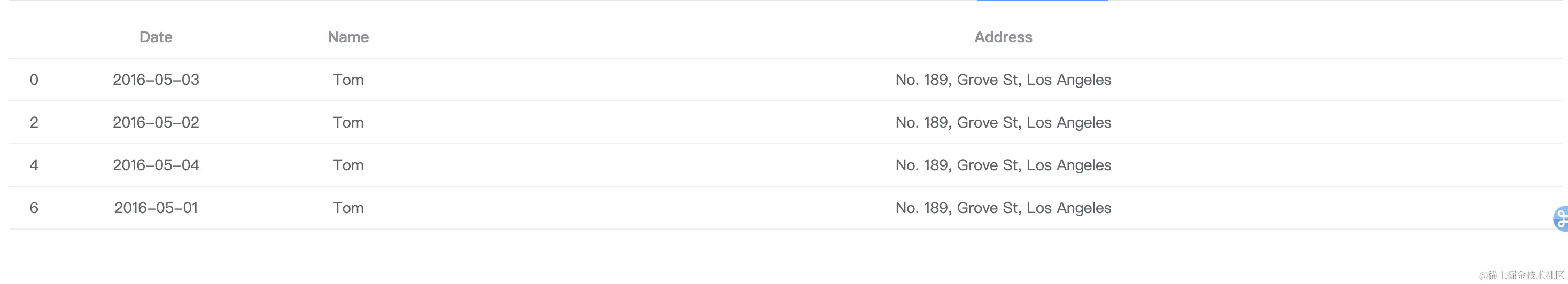Click the 2016-05-03 date cell

click(156, 80)
